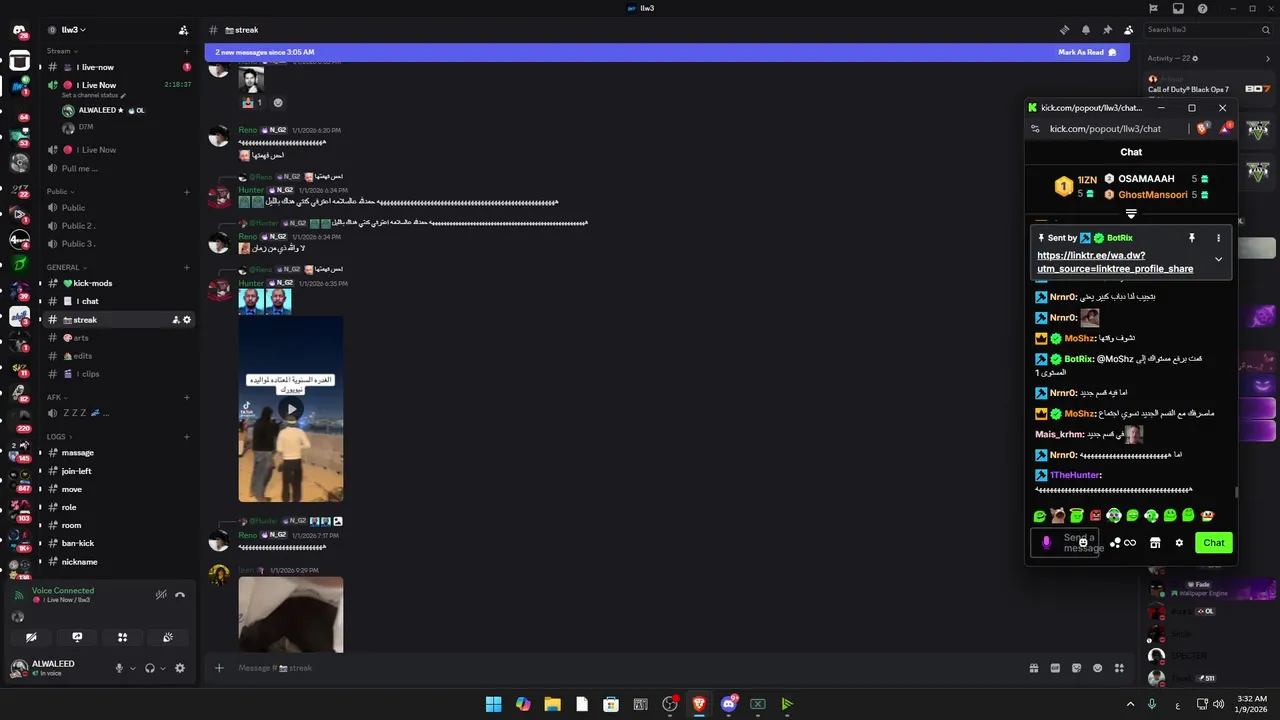Collapse the Public category

pos(60,191)
